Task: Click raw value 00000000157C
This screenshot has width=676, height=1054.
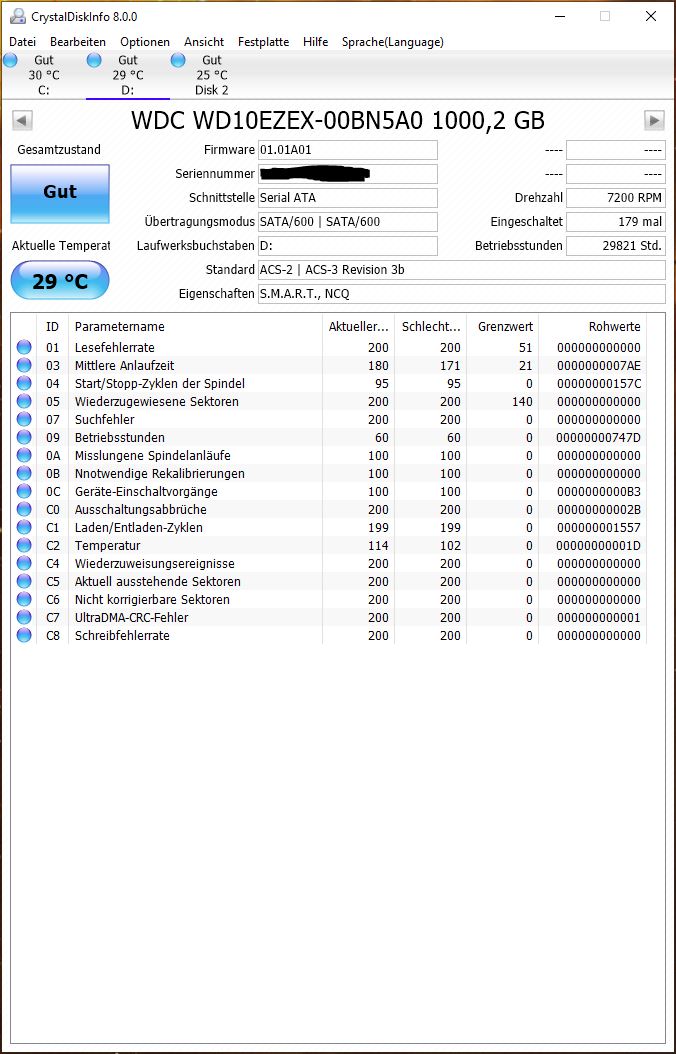Action: point(599,383)
